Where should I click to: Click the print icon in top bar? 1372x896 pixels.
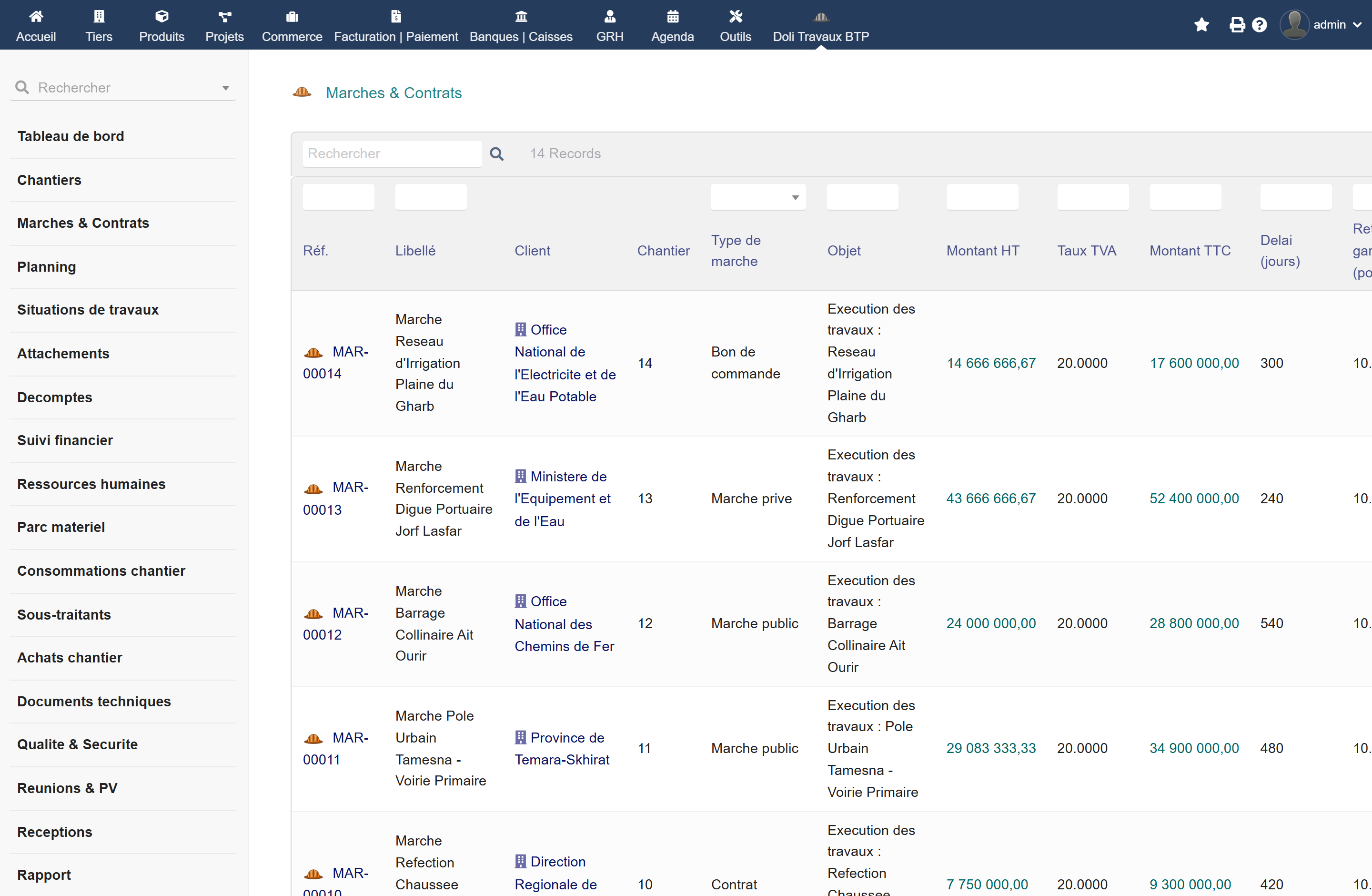point(1237,25)
